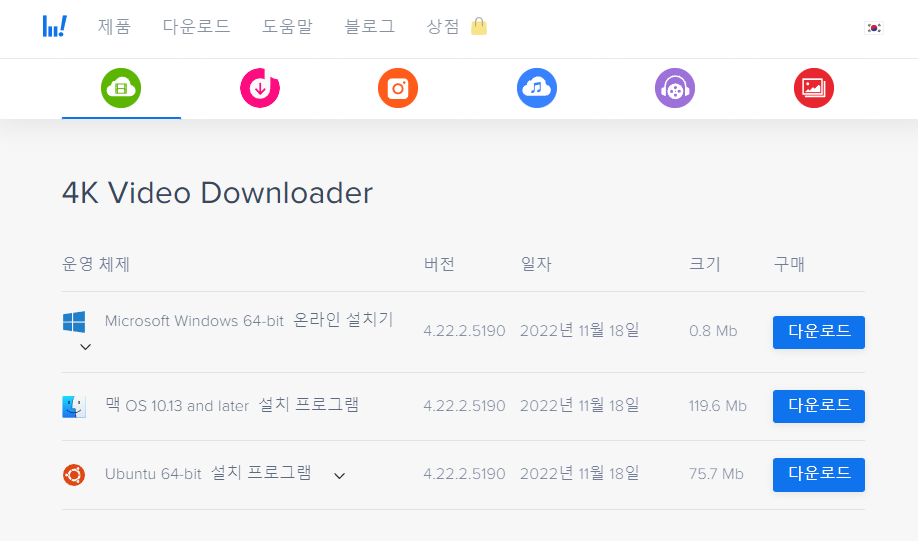Viewport: 918px width, 541px height.
Task: Click the 4K Video Downloader heading
Action: 217,193
